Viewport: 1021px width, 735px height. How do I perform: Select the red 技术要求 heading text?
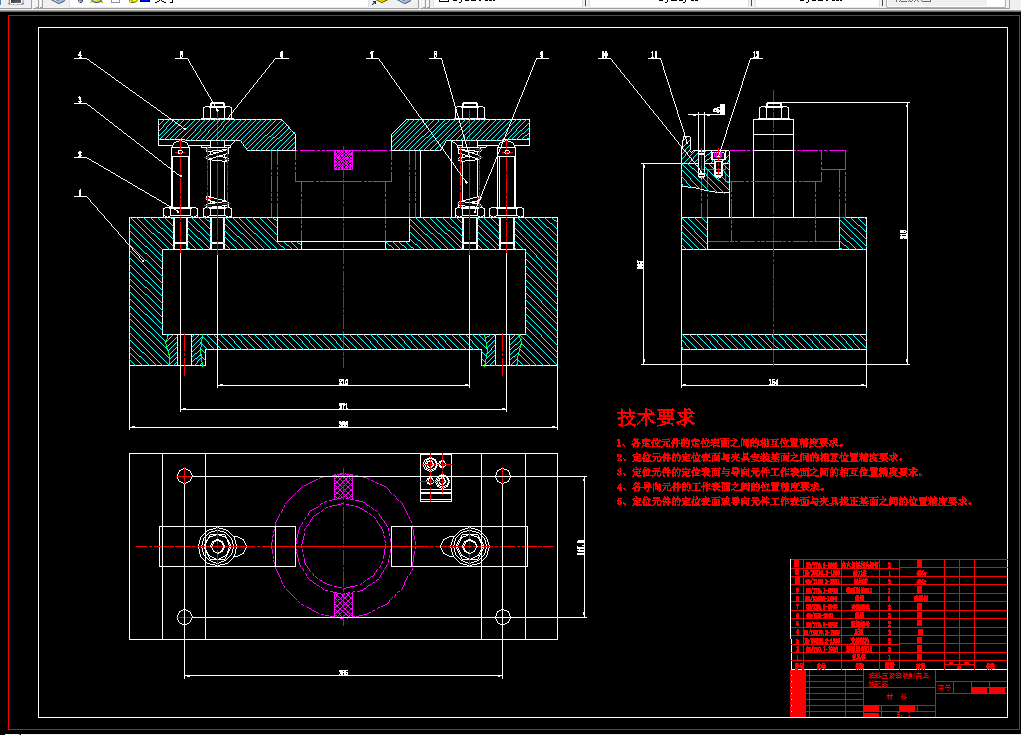click(x=656, y=417)
